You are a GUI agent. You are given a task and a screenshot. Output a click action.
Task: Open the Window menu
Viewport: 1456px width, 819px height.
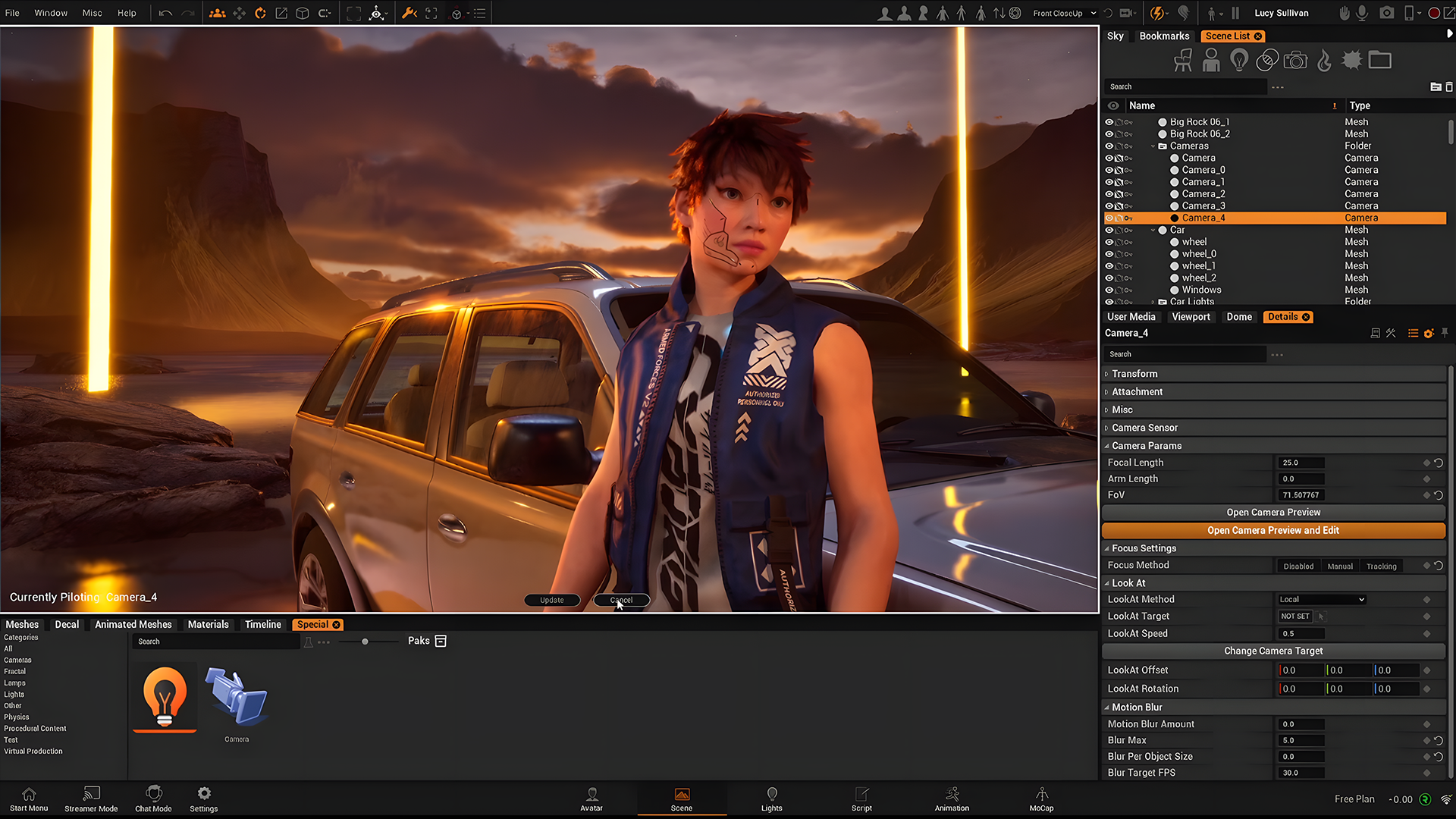pos(51,13)
